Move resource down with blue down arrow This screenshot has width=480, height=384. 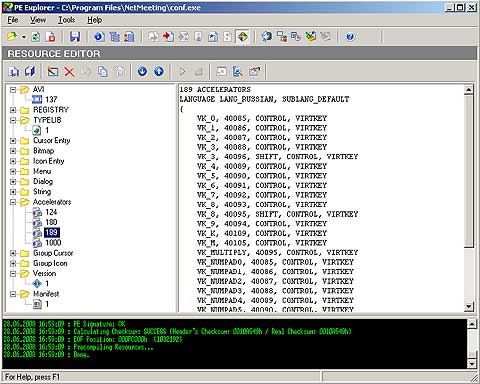coord(142,71)
